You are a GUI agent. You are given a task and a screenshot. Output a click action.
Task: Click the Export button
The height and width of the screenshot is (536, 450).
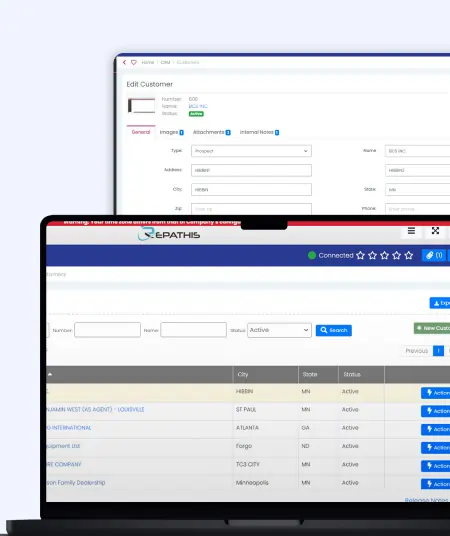point(440,303)
